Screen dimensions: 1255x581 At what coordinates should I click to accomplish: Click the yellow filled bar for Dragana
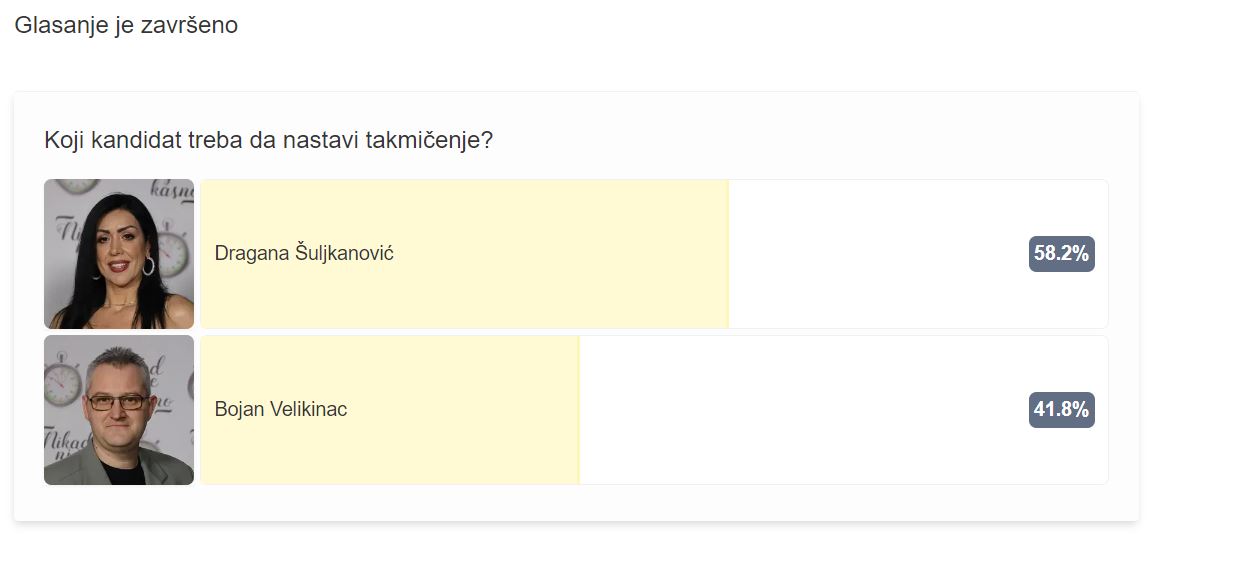pyautogui.click(x=465, y=254)
